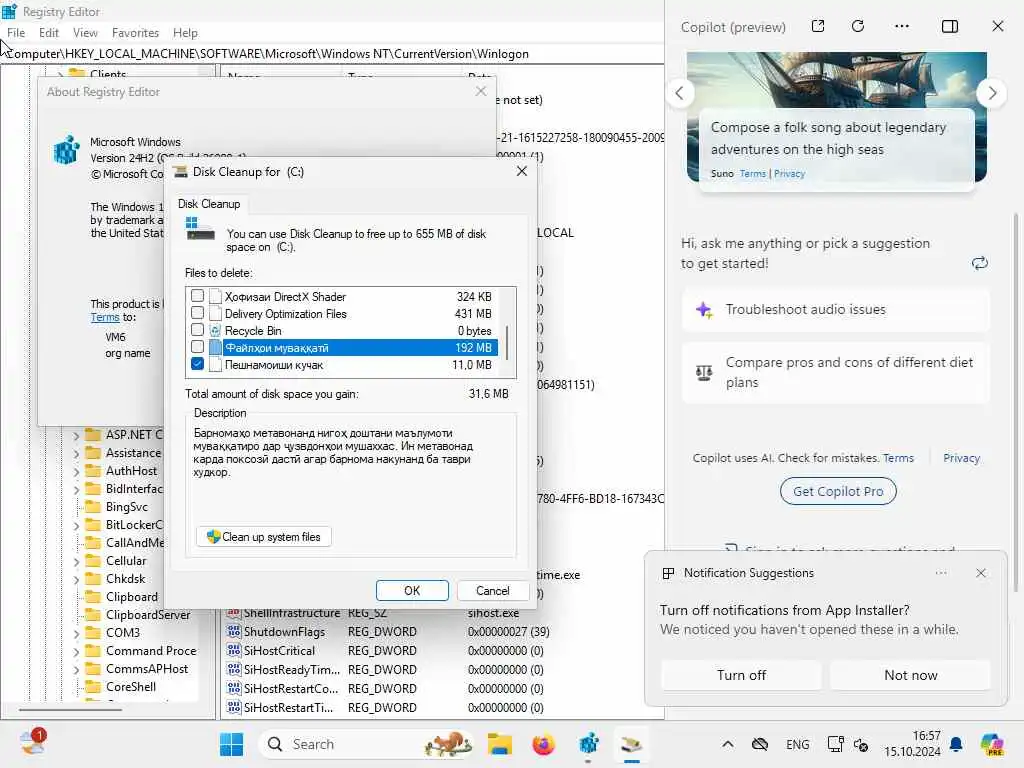
Task: Show previous Copilot suggestion card
Action: point(680,93)
